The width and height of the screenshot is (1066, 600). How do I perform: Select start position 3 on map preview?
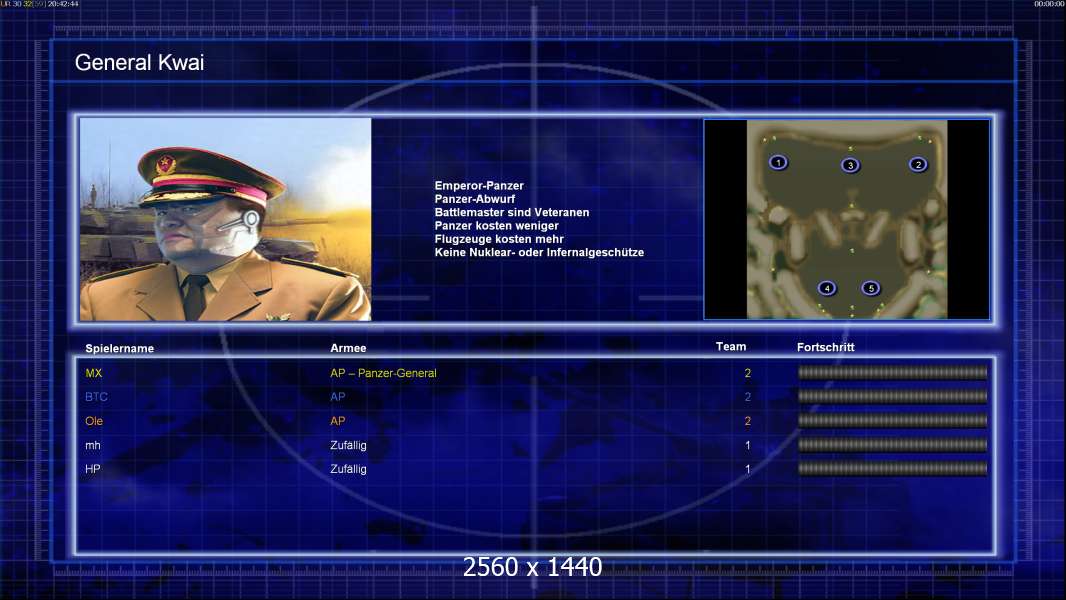point(850,165)
